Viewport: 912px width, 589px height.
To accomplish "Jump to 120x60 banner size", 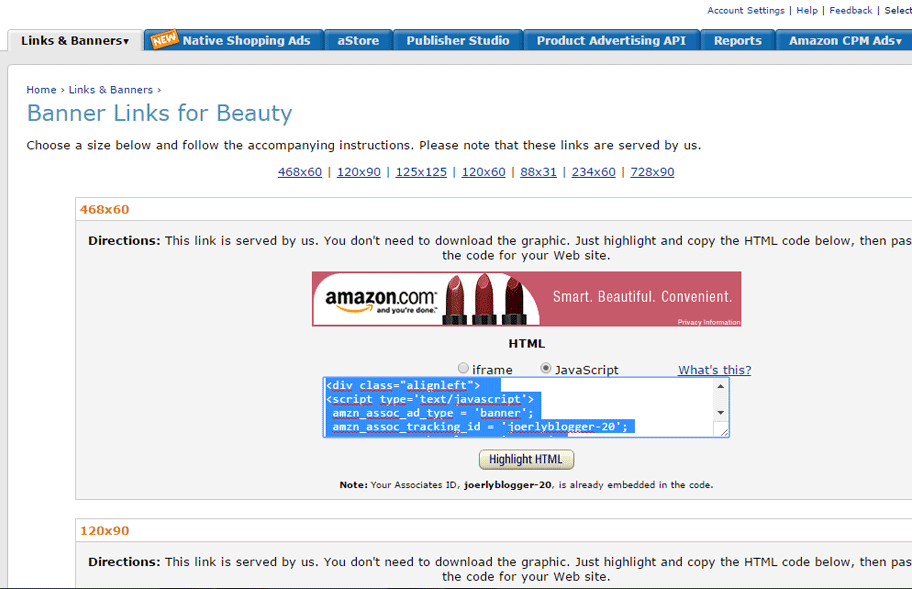I will click(x=483, y=172).
